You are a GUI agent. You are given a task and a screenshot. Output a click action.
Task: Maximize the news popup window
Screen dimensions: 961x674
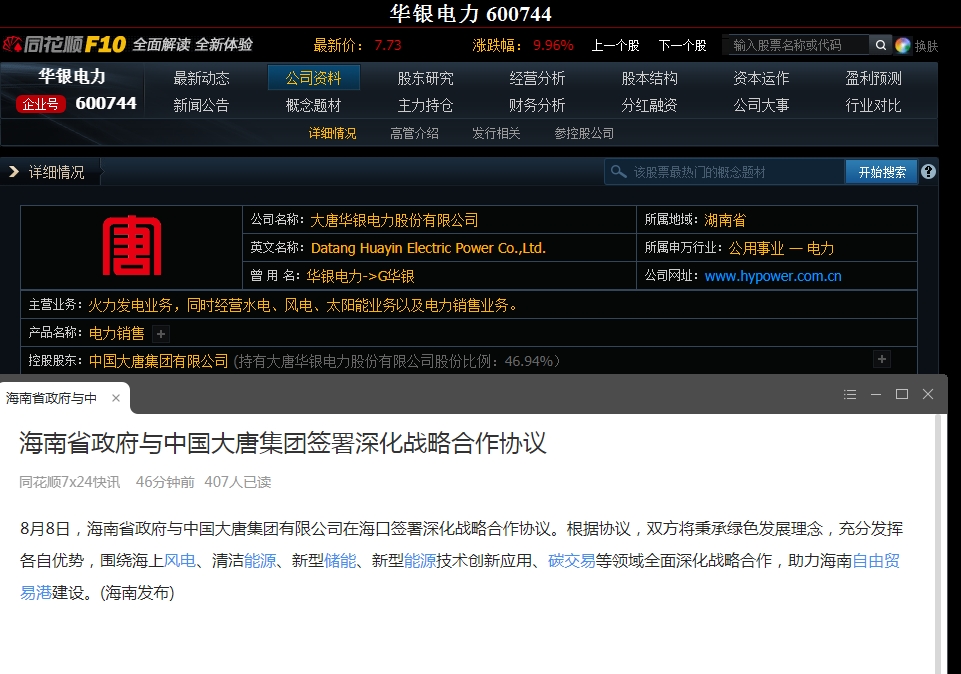902,394
